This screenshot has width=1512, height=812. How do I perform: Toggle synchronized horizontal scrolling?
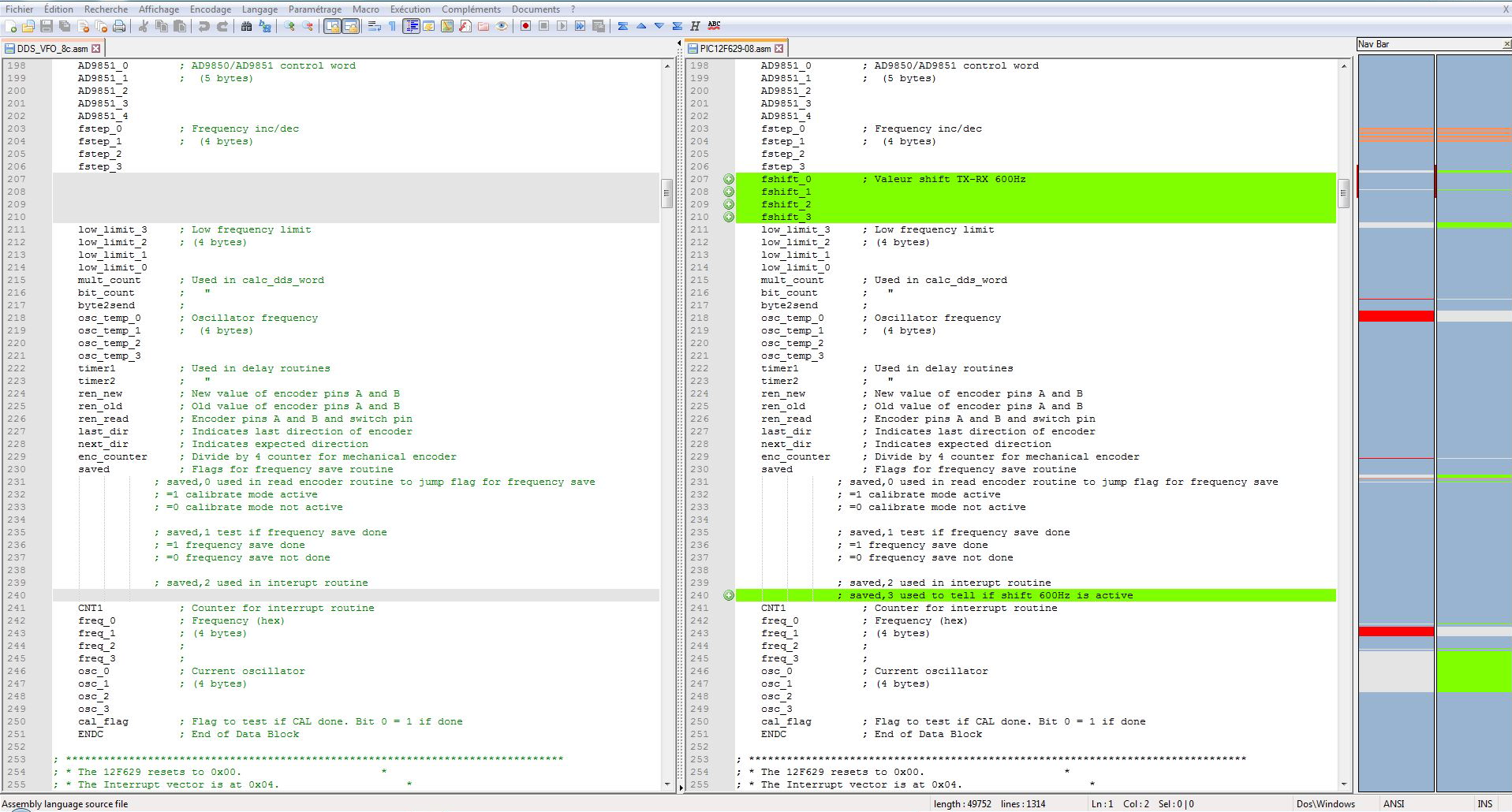tap(350, 26)
